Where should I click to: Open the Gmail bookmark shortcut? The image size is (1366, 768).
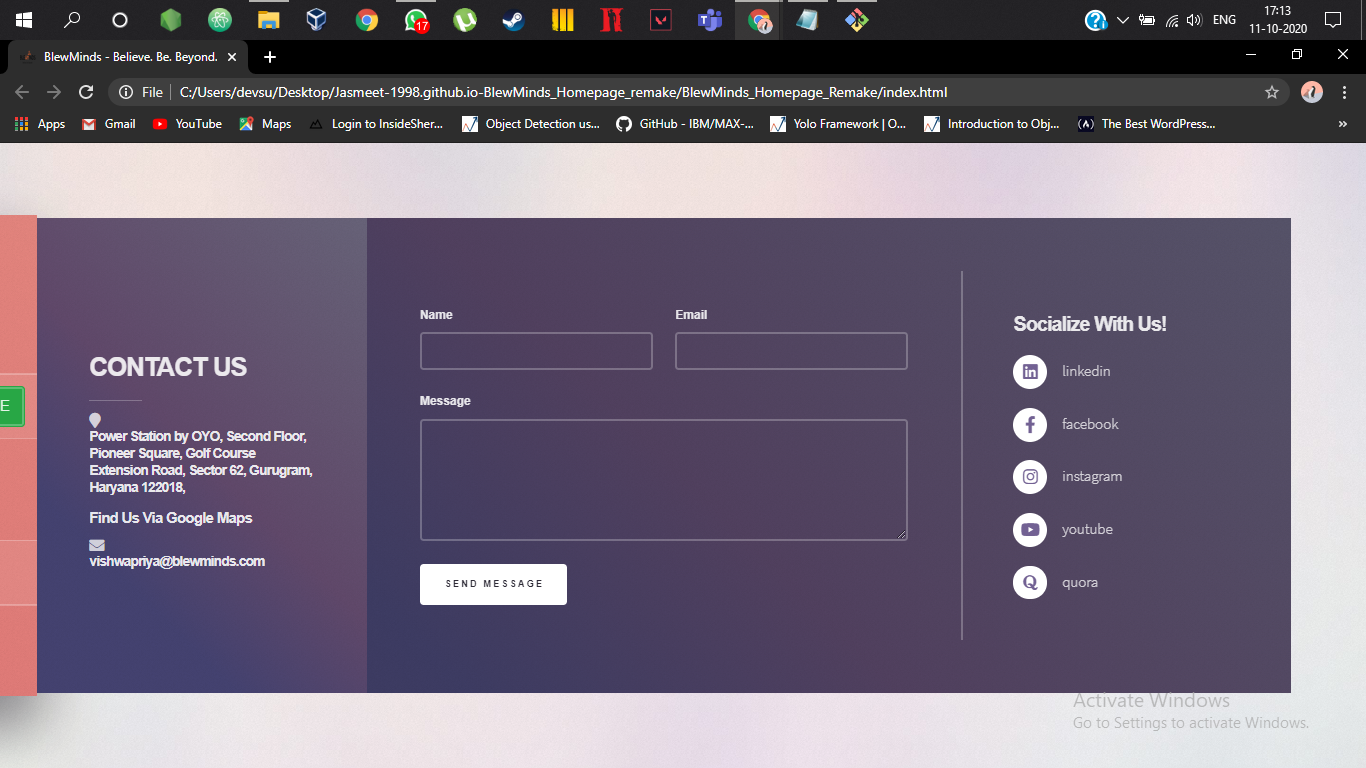108,124
